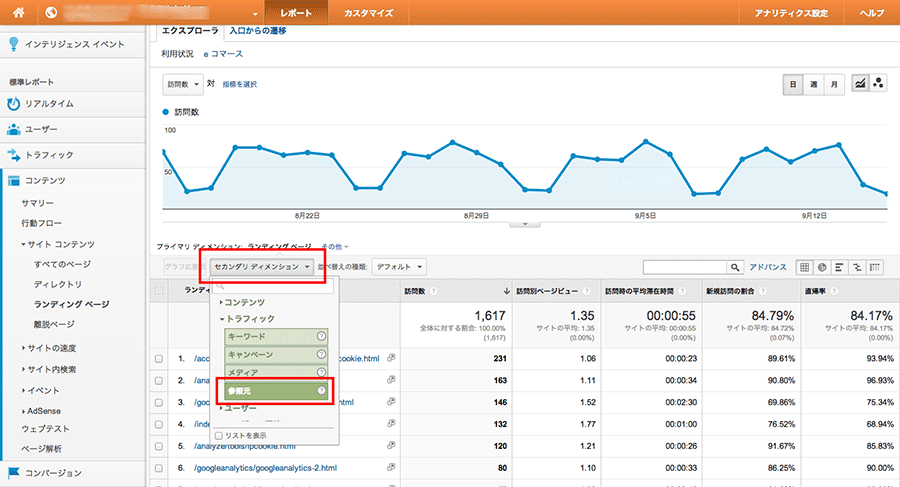Enable the リストを表示 checkbox
The image size is (900, 487).
tap(219, 435)
